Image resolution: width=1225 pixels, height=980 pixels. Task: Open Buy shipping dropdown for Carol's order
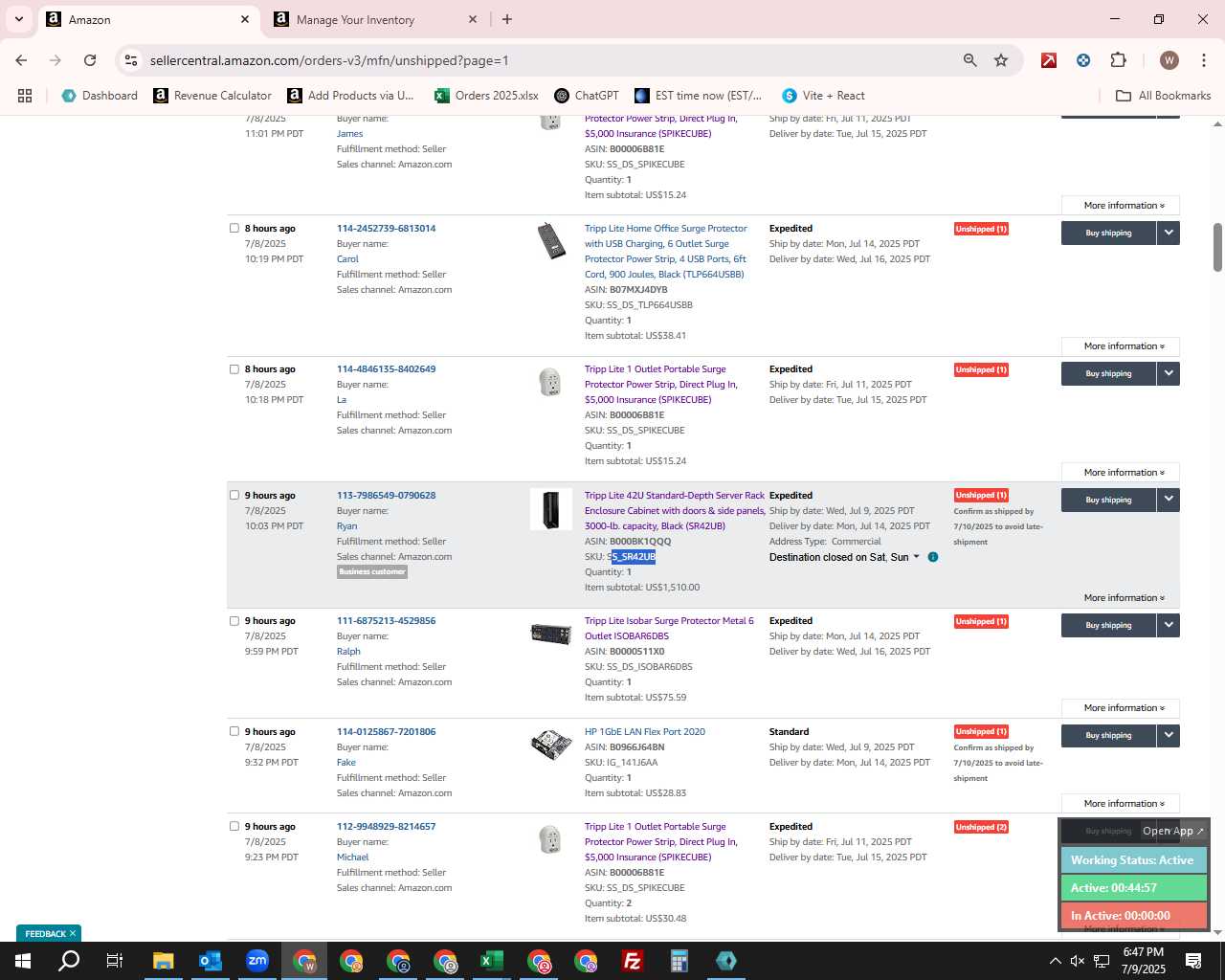coord(1168,233)
